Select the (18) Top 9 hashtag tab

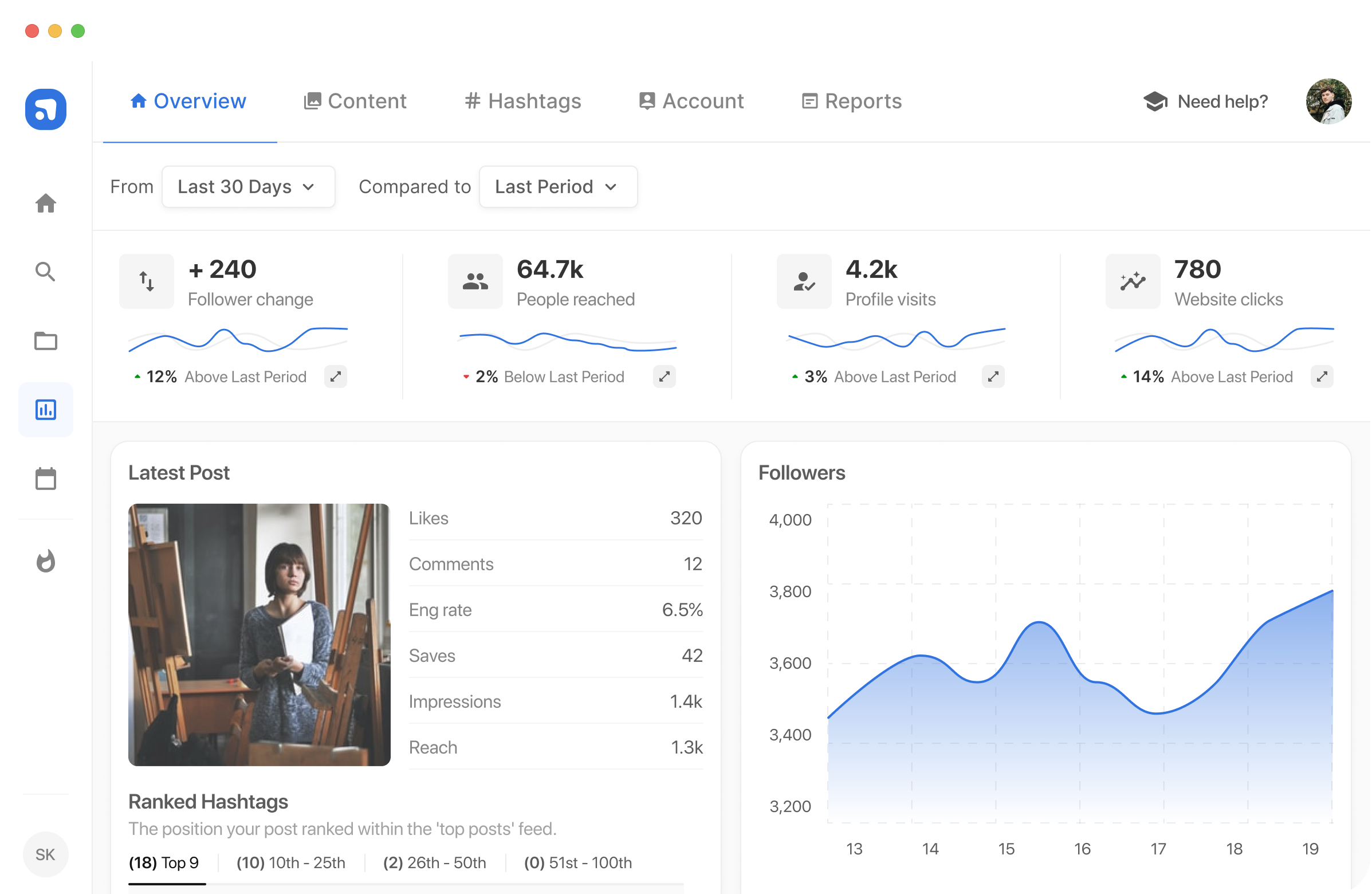click(164, 864)
